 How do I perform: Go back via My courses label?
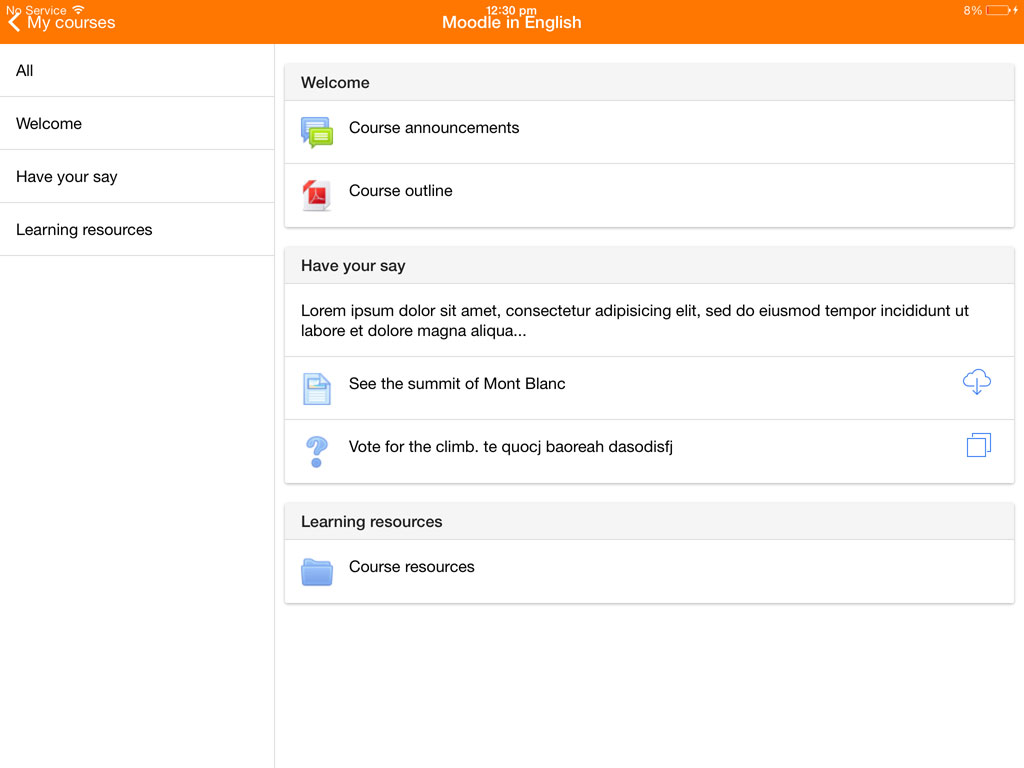click(71, 23)
